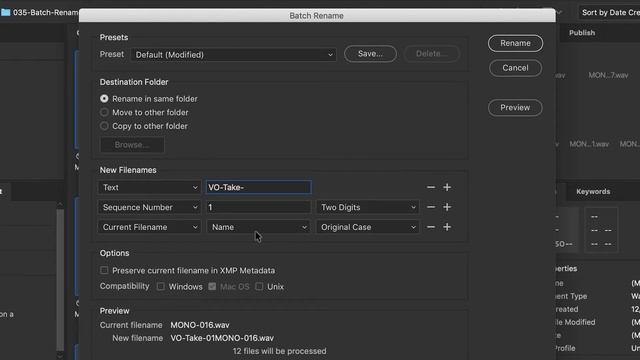Add a row after Sequence Number row
Screen dimensions: 640x360
point(447,207)
